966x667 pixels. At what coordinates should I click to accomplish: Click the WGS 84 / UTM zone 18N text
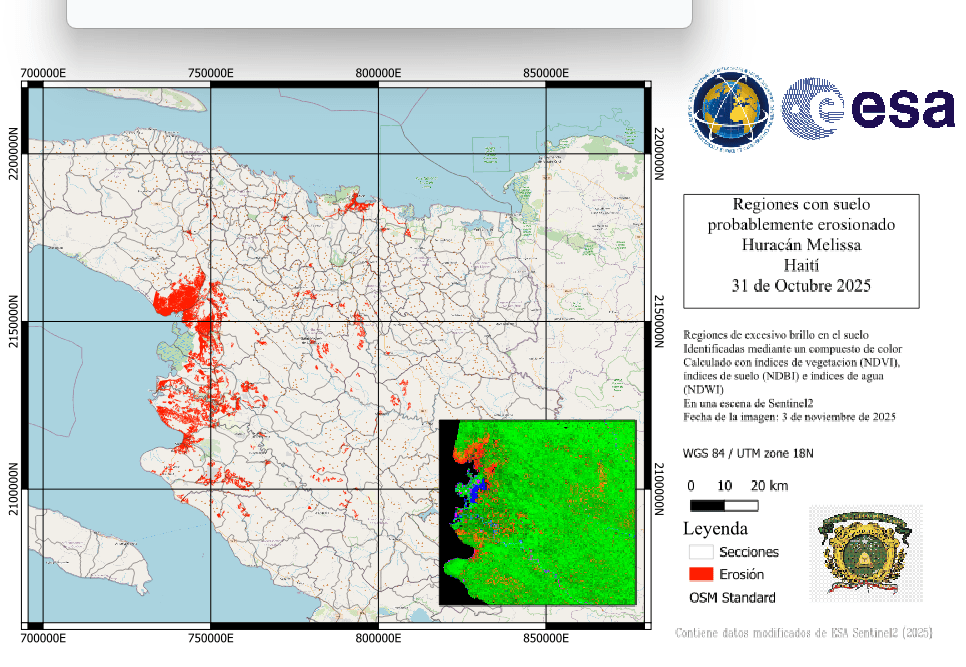(748, 453)
